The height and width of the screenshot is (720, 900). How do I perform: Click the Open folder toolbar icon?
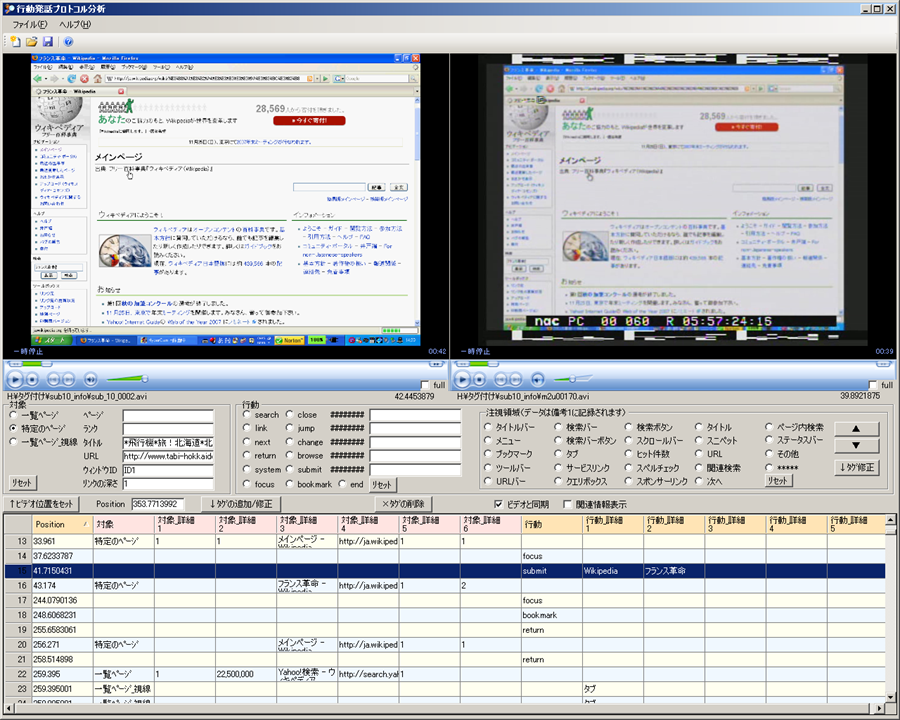pyautogui.click(x=31, y=42)
